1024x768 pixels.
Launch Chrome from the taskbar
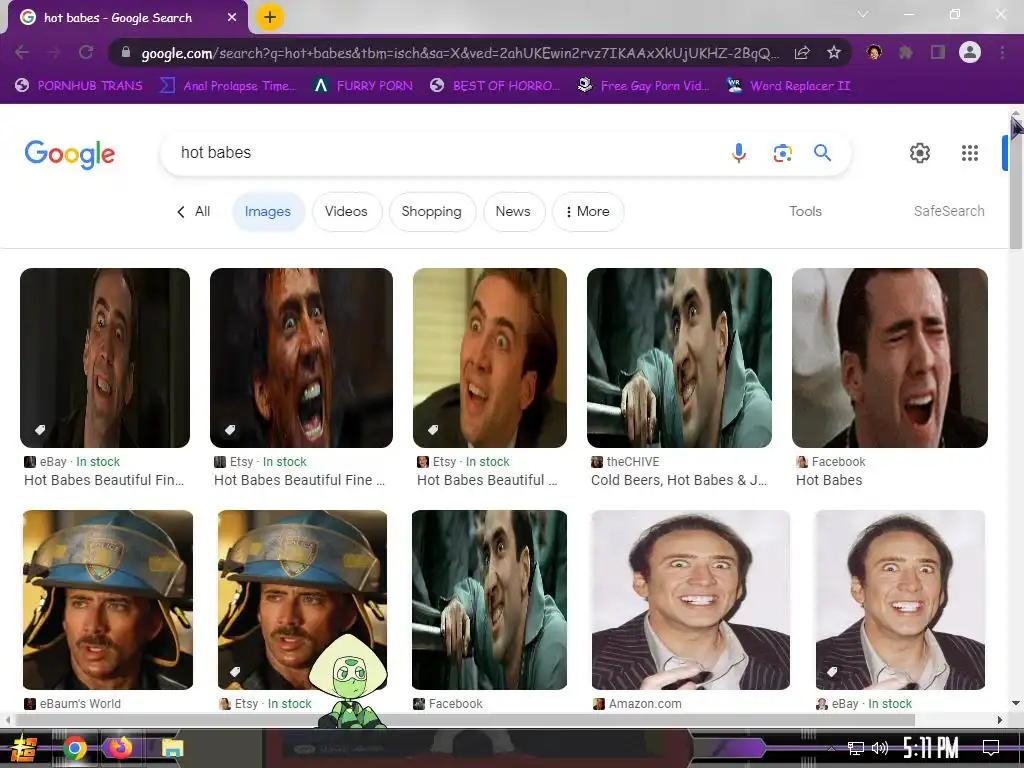[x=74, y=748]
